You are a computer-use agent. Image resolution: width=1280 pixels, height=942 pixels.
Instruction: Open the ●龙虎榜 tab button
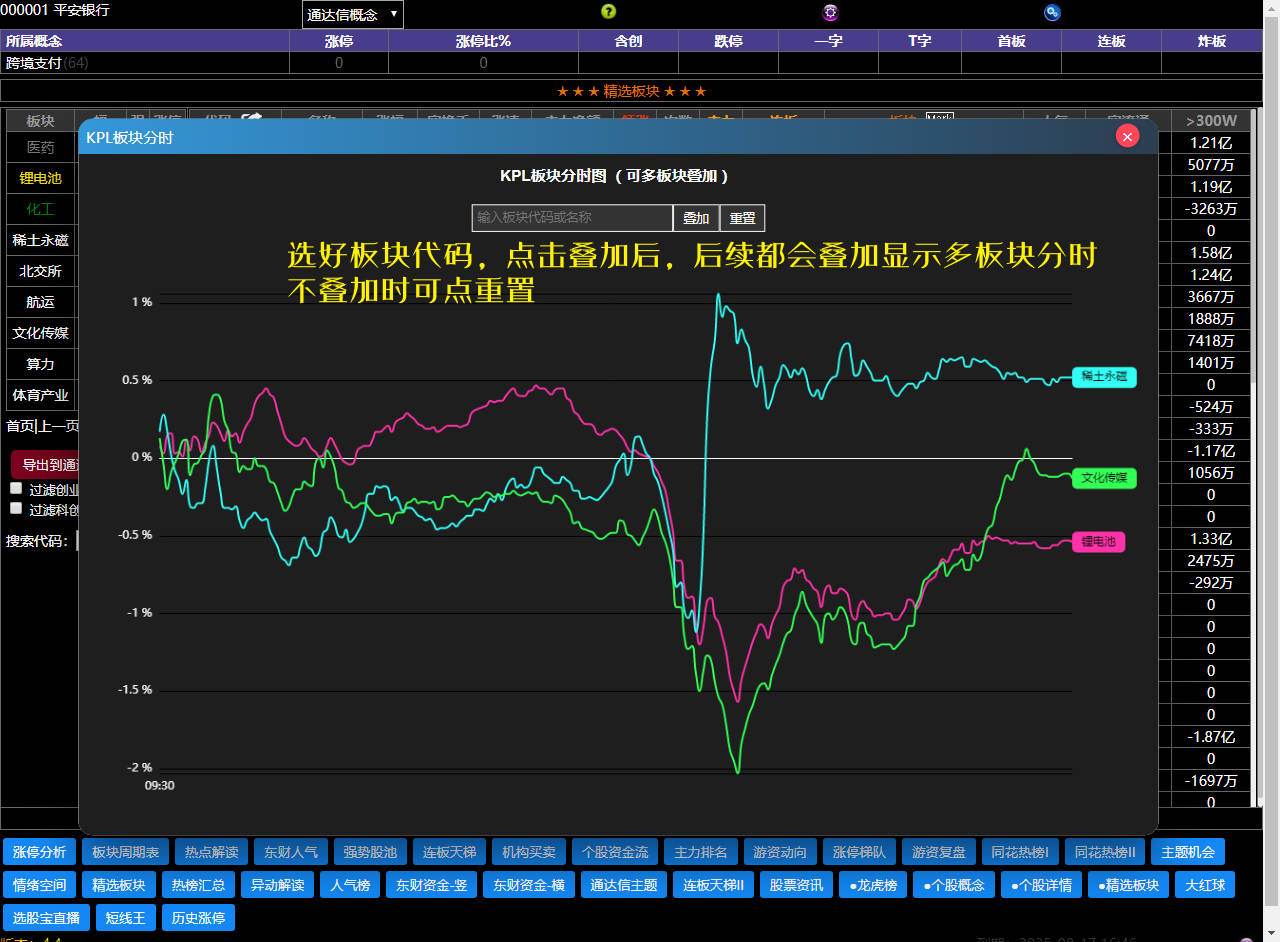tap(874, 885)
